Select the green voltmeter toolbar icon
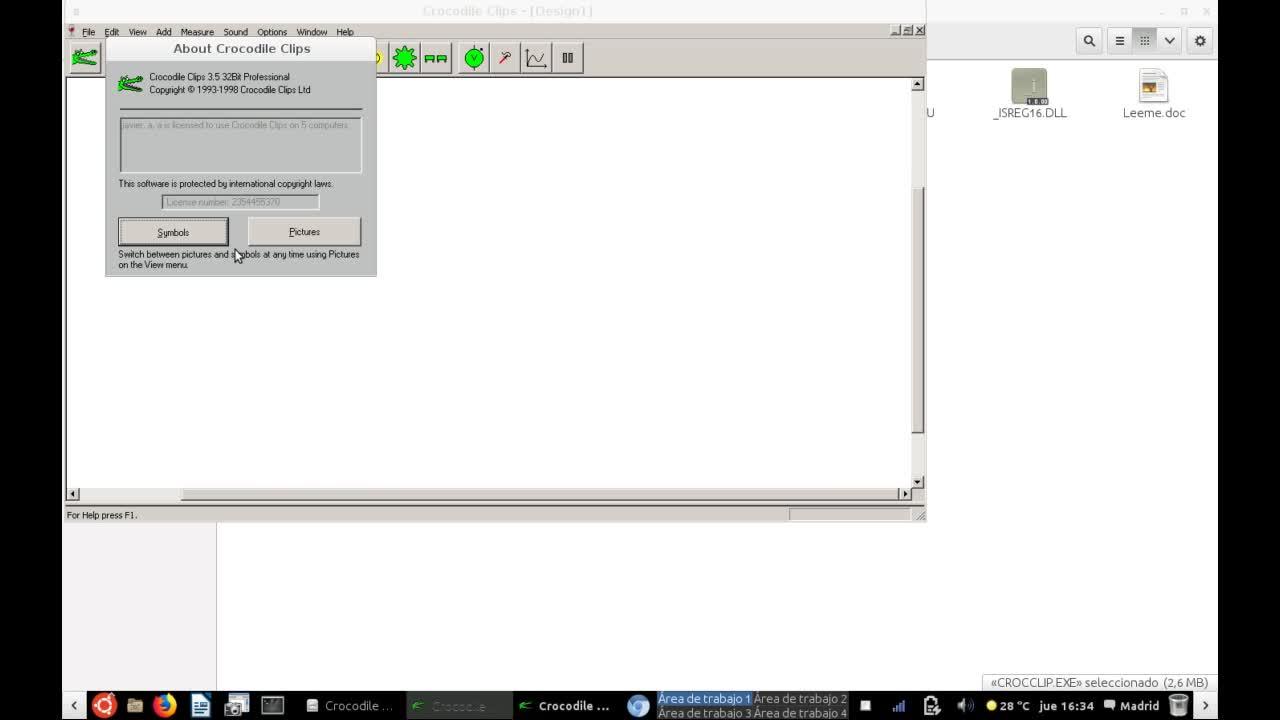This screenshot has width=1280, height=720. point(474,58)
